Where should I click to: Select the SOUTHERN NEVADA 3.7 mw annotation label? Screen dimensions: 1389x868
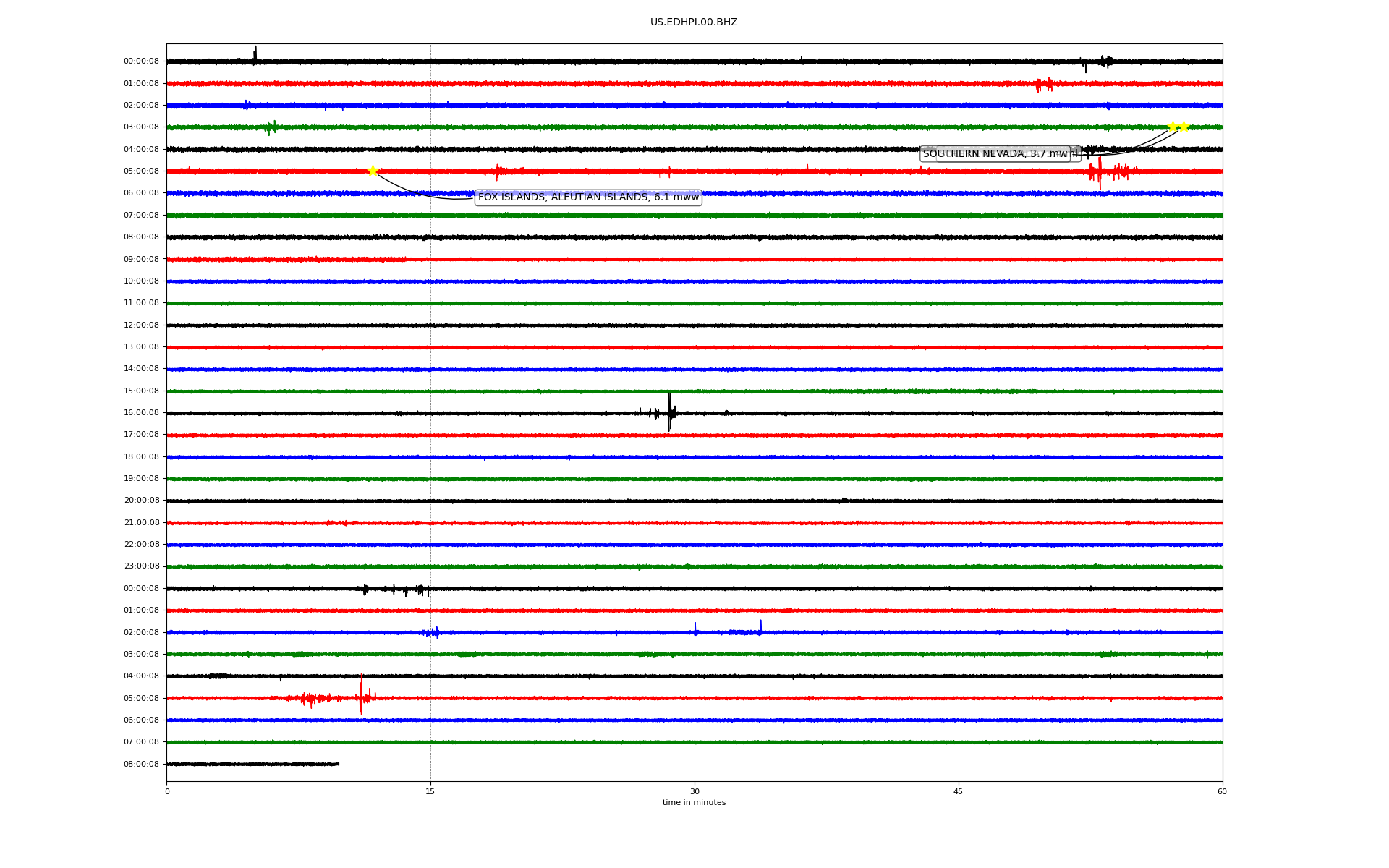tap(995, 154)
